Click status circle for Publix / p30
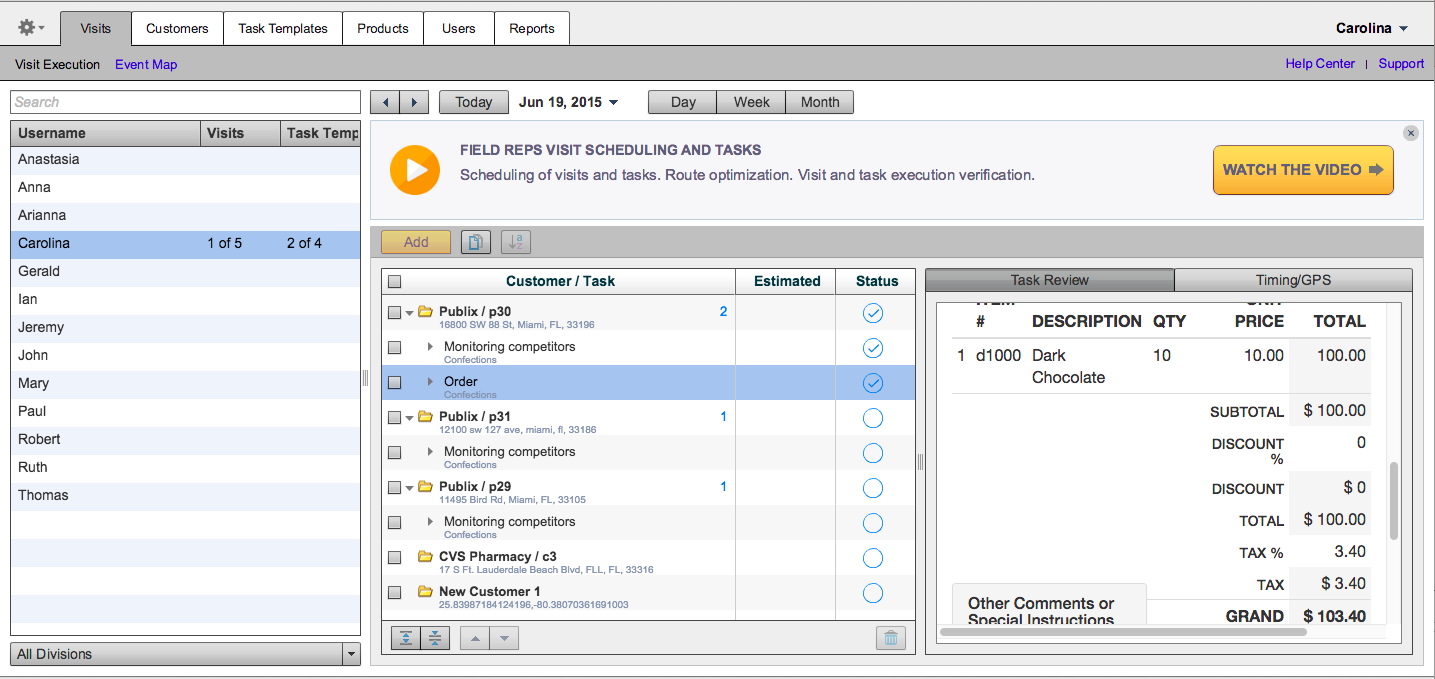1435x679 pixels. 873,313
